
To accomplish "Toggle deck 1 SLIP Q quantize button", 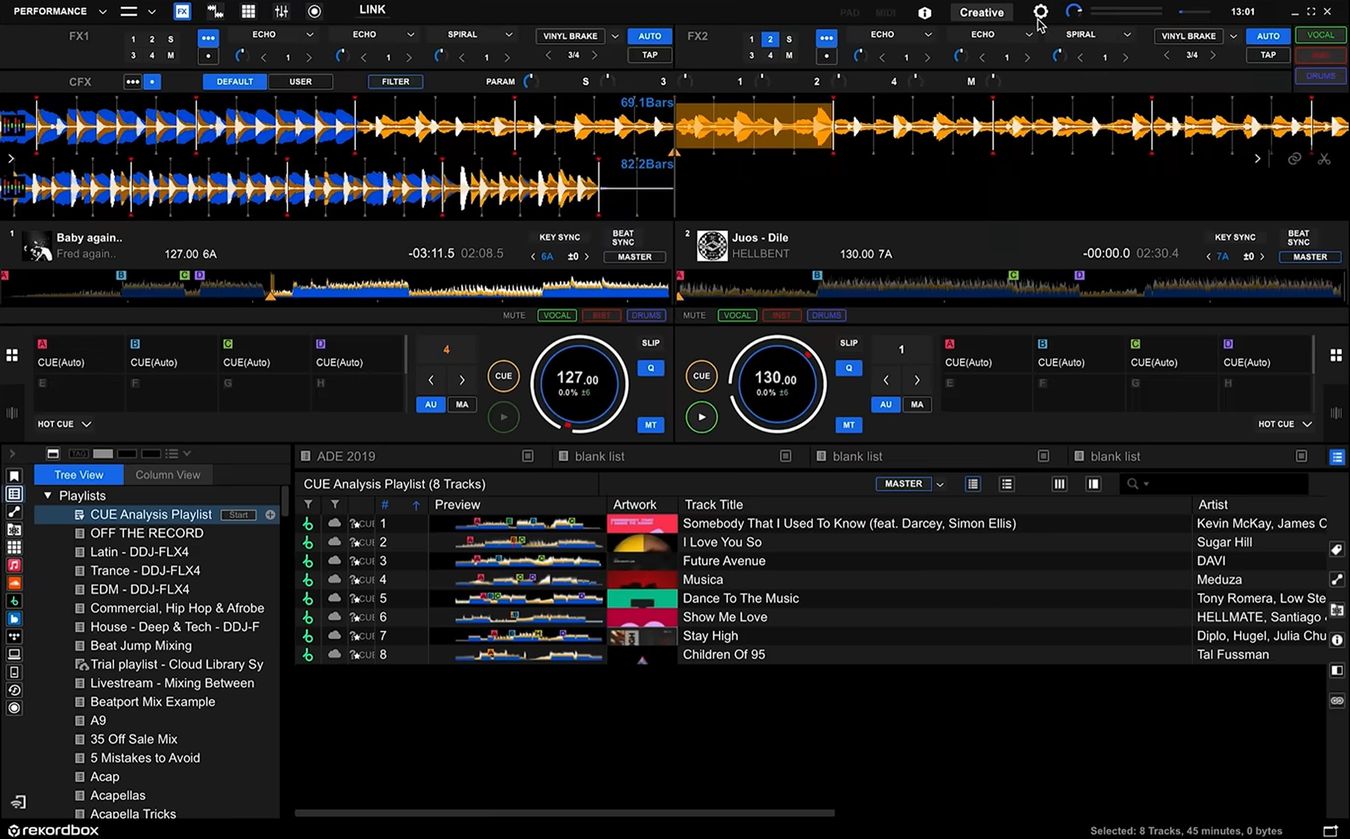I will click(x=650, y=368).
